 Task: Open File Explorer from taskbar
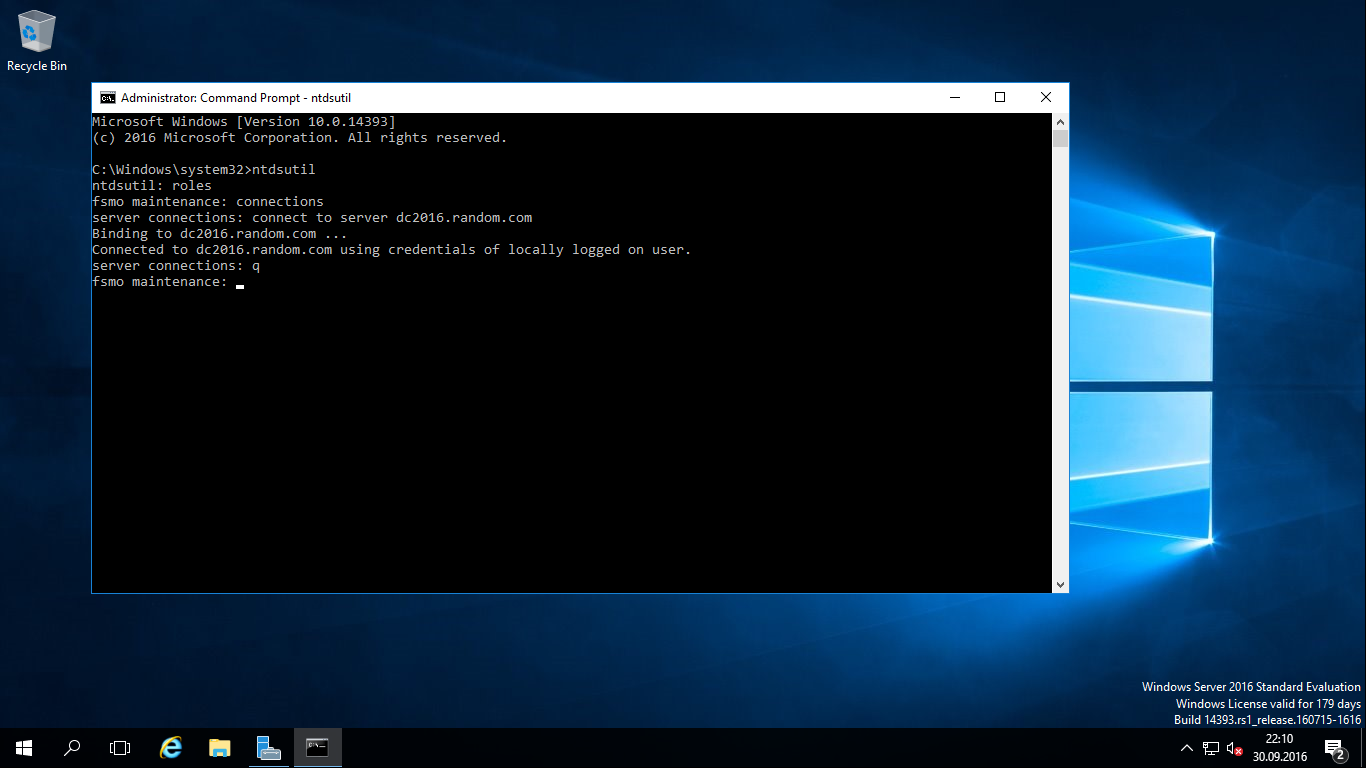[220, 748]
